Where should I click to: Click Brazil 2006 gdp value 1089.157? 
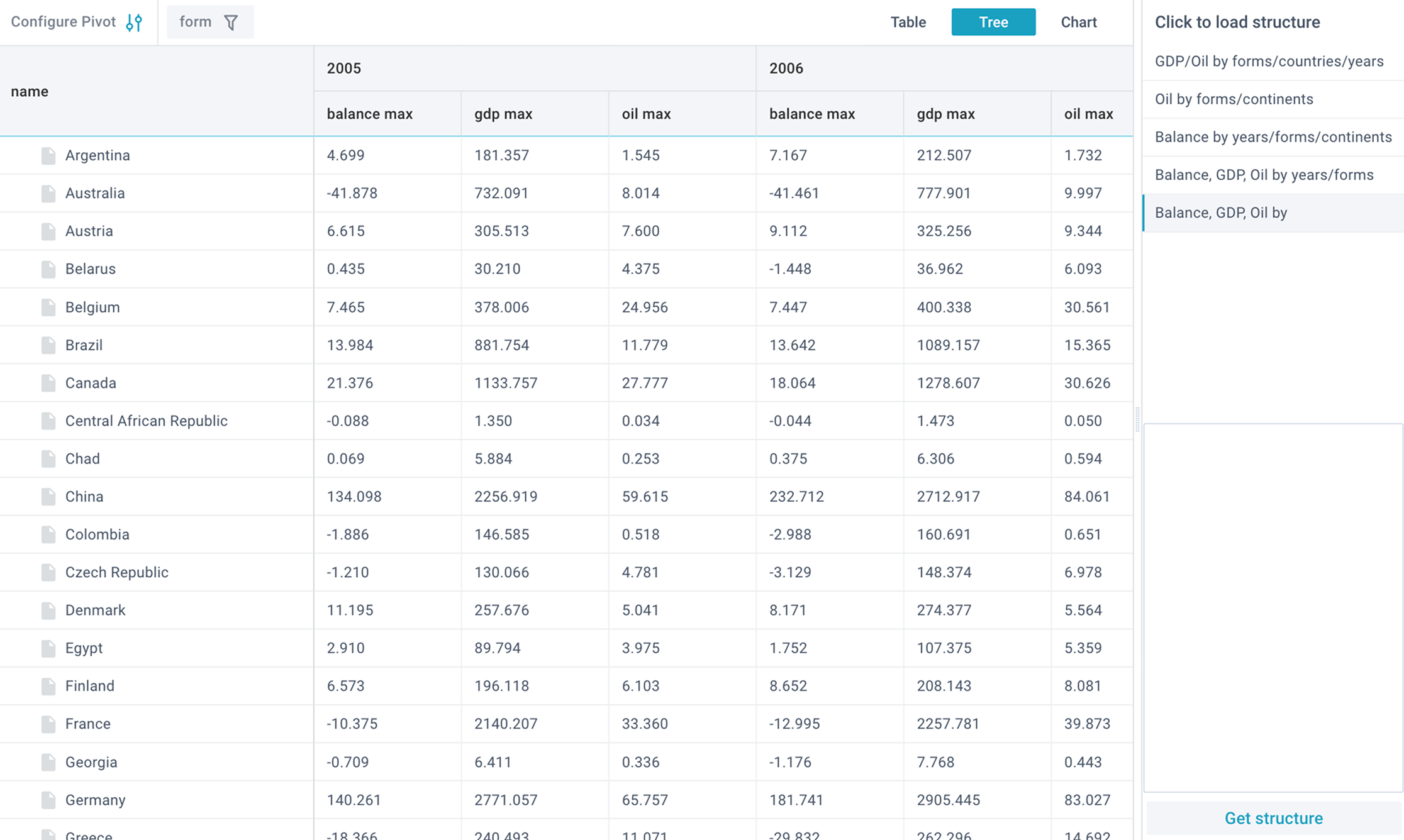coord(948,345)
